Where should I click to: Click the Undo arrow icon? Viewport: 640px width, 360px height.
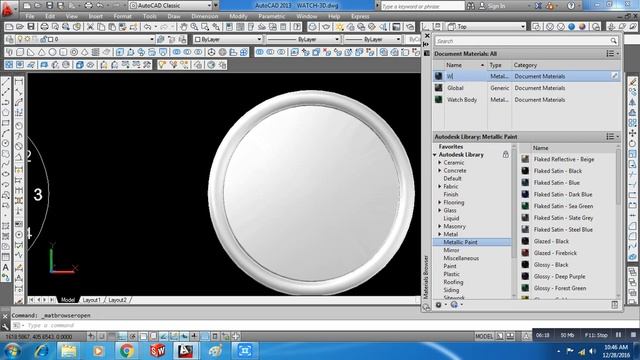(x=147, y=27)
